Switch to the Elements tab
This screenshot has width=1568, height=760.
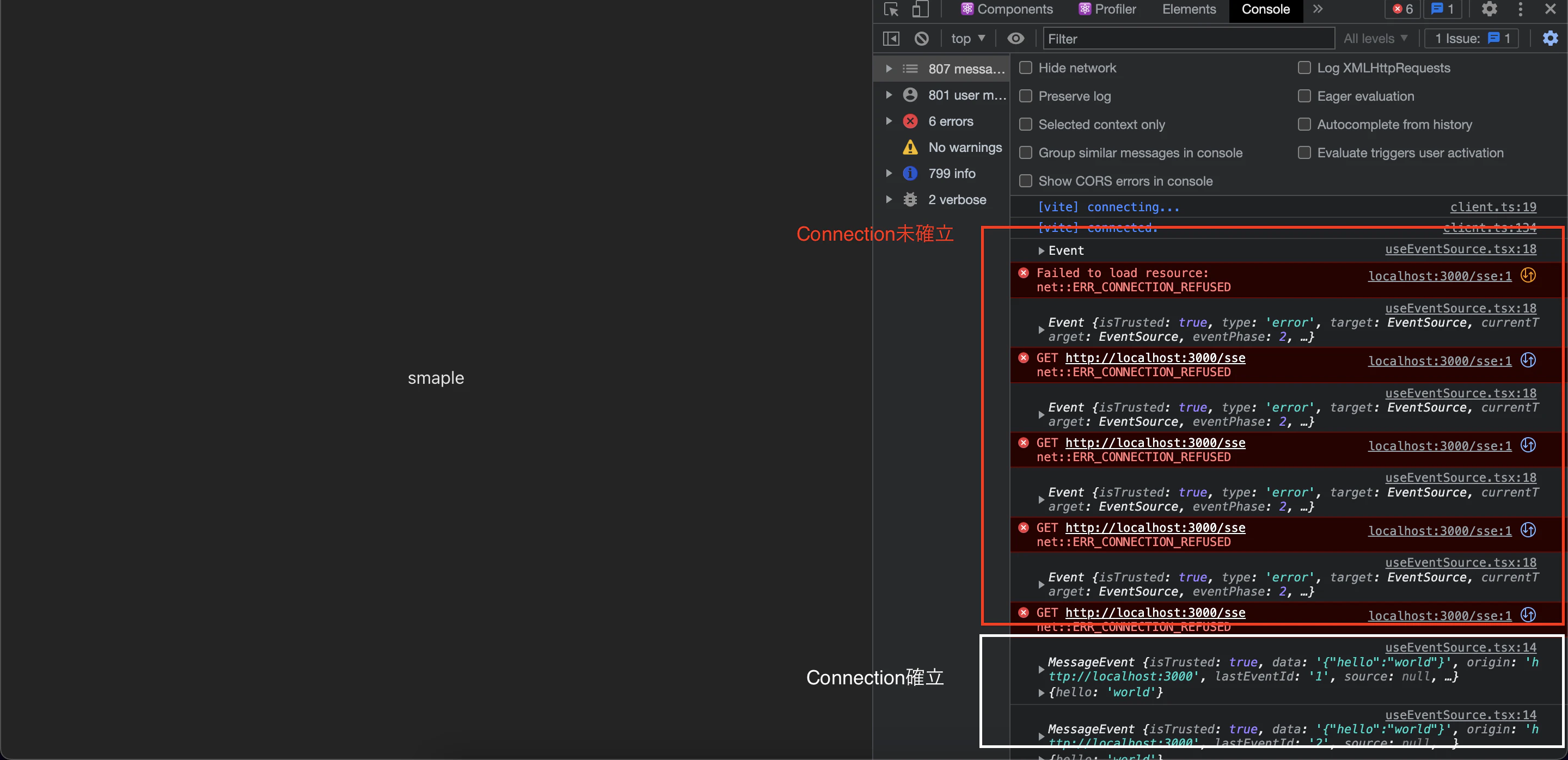coord(1189,9)
